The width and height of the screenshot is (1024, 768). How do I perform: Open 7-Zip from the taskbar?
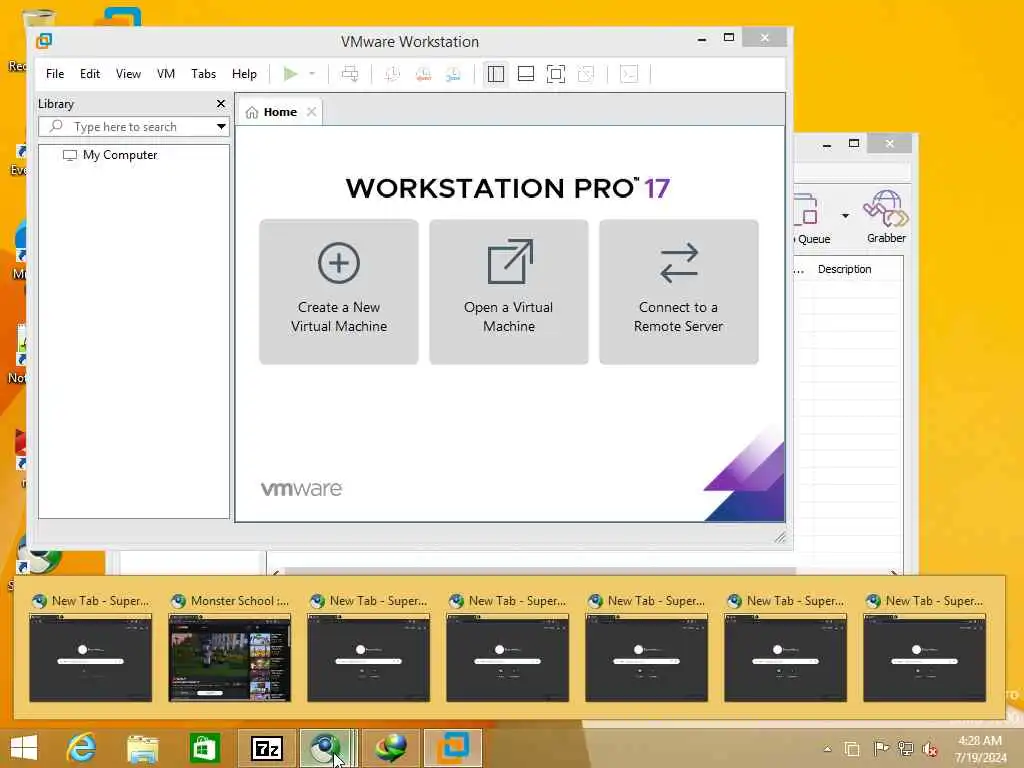pyautogui.click(x=266, y=748)
